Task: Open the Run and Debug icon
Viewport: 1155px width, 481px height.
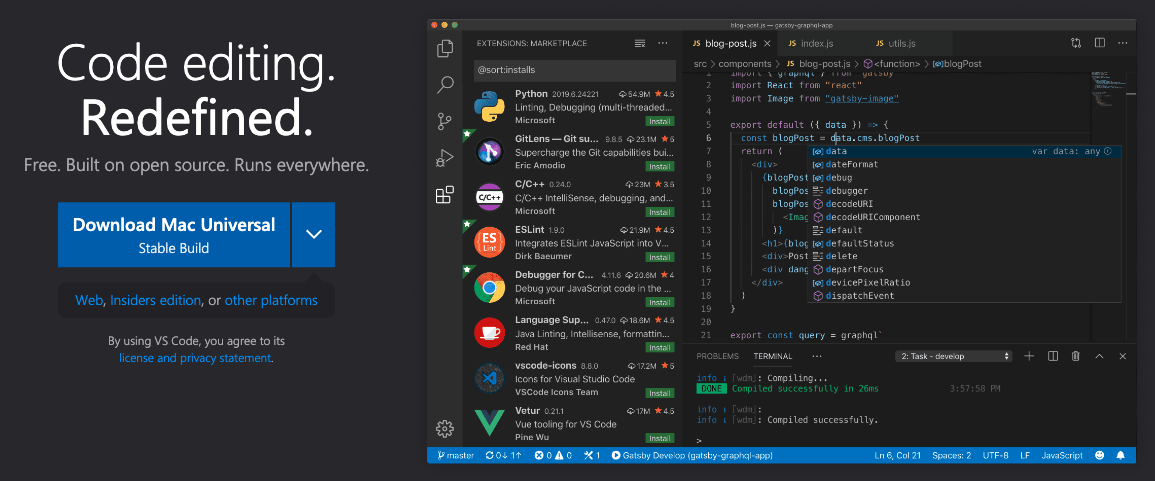Action: [x=445, y=158]
